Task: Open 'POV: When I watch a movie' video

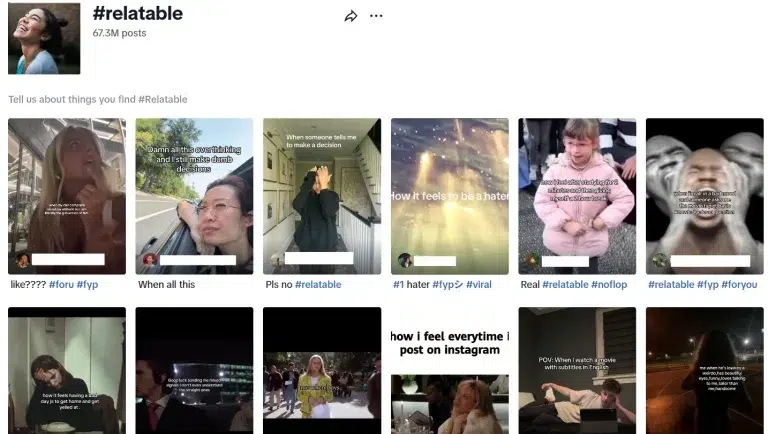Action: tap(577, 371)
